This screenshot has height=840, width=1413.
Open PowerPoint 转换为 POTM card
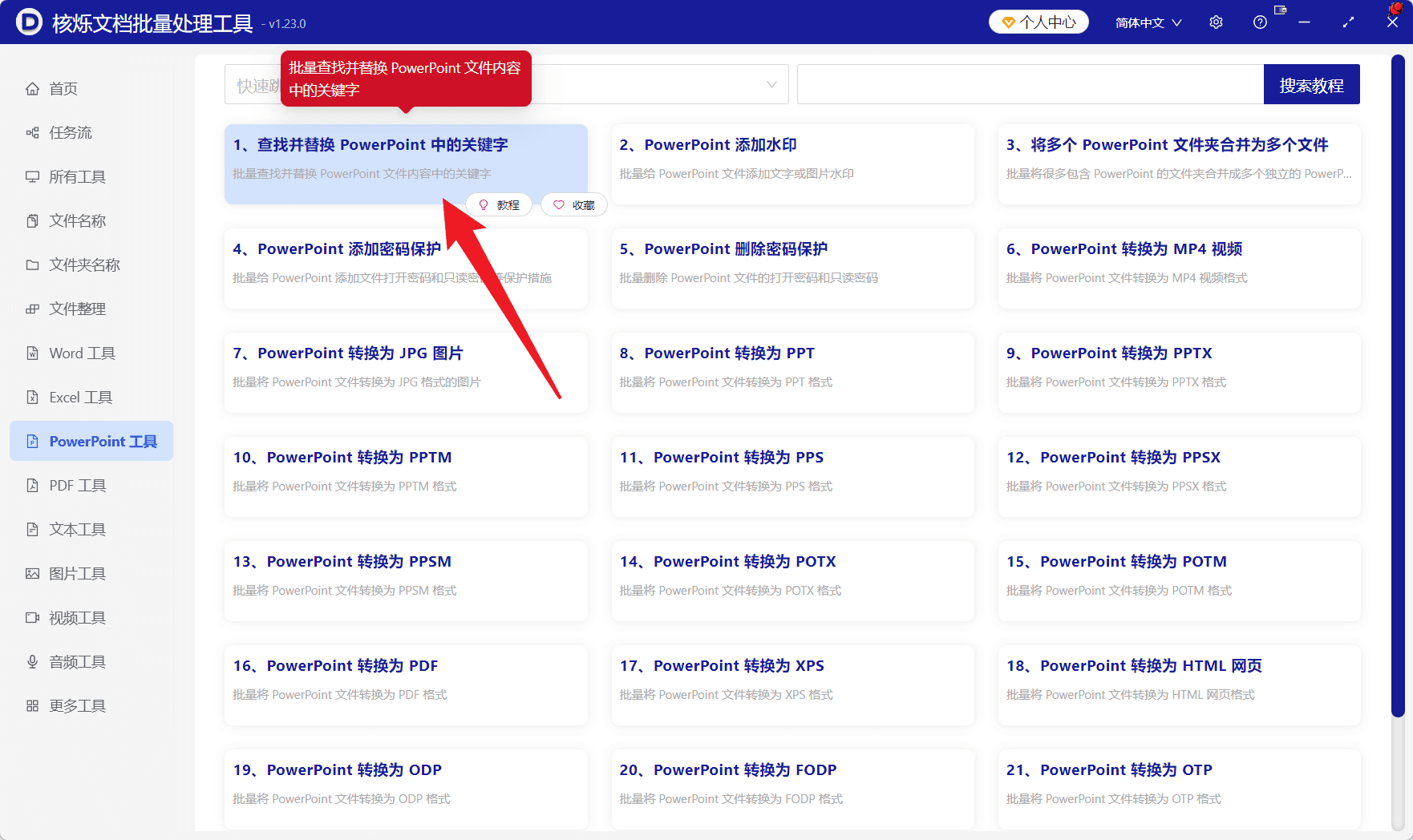click(1179, 581)
